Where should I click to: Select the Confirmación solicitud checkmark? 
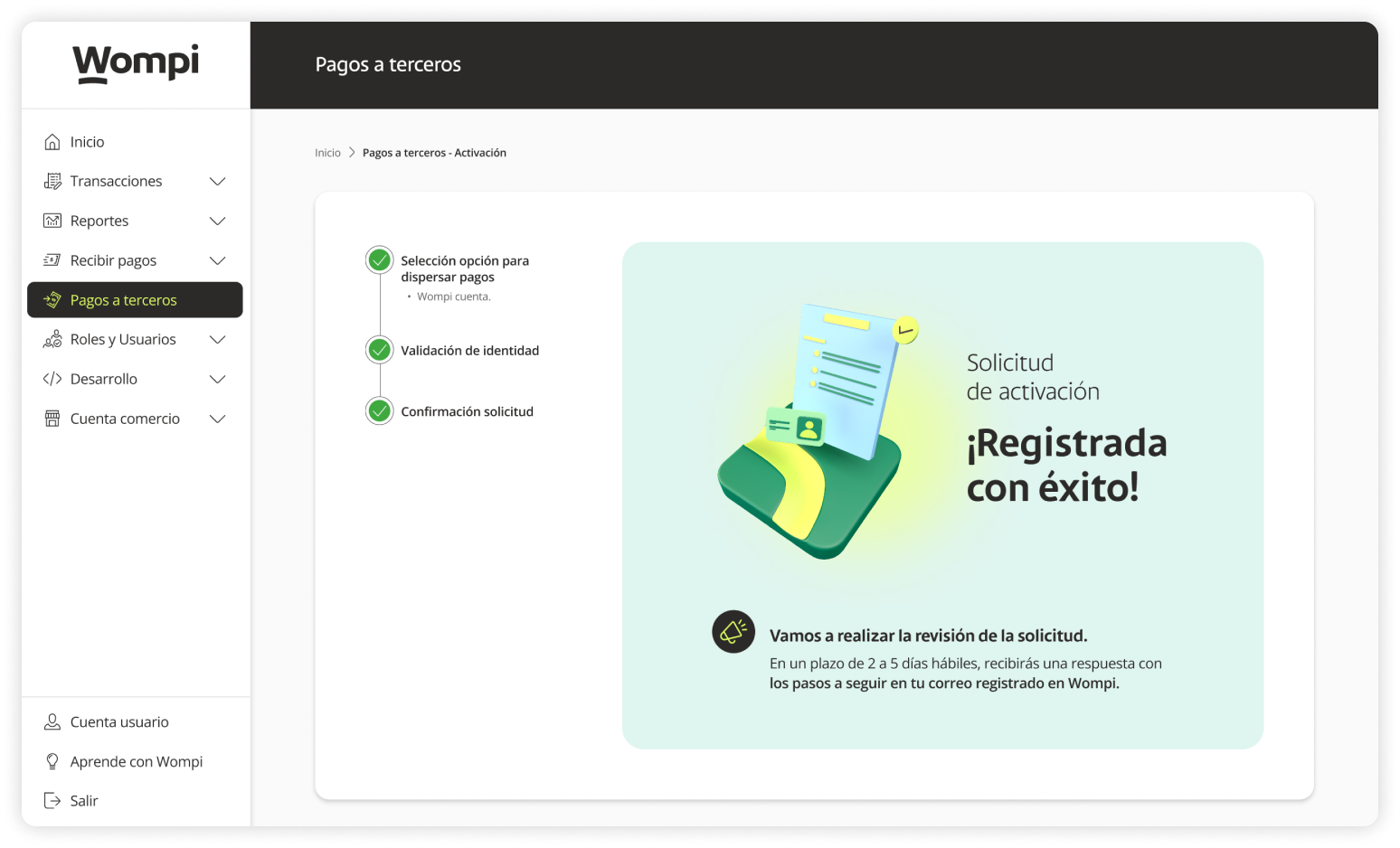pyautogui.click(x=379, y=410)
